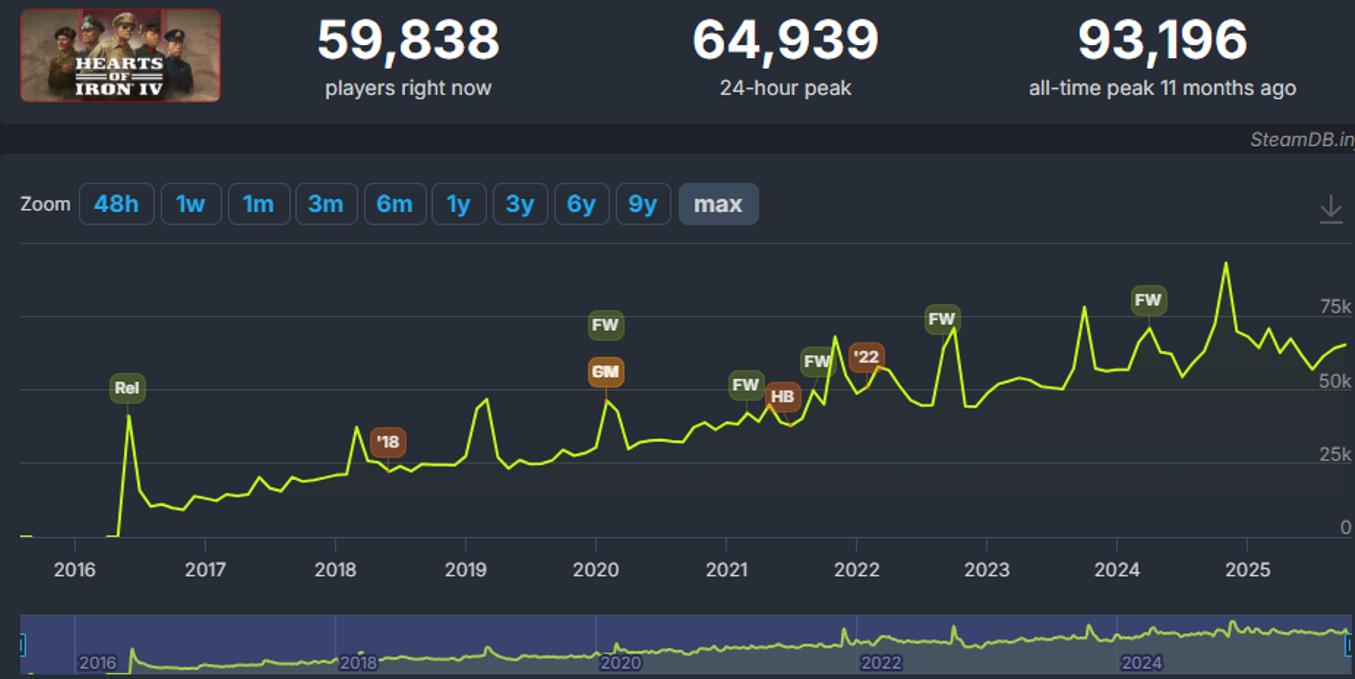
Task: Click the HB event marker
Action: 783,397
